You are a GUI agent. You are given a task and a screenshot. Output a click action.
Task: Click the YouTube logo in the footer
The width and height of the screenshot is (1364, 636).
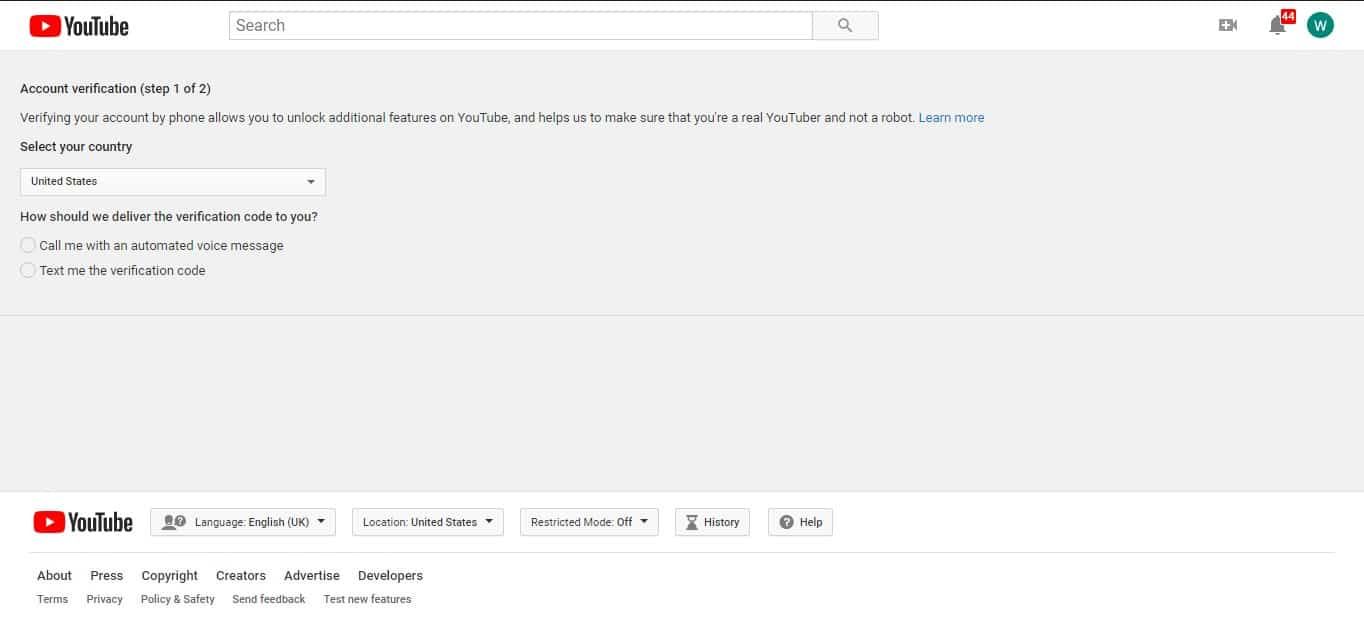pos(84,521)
